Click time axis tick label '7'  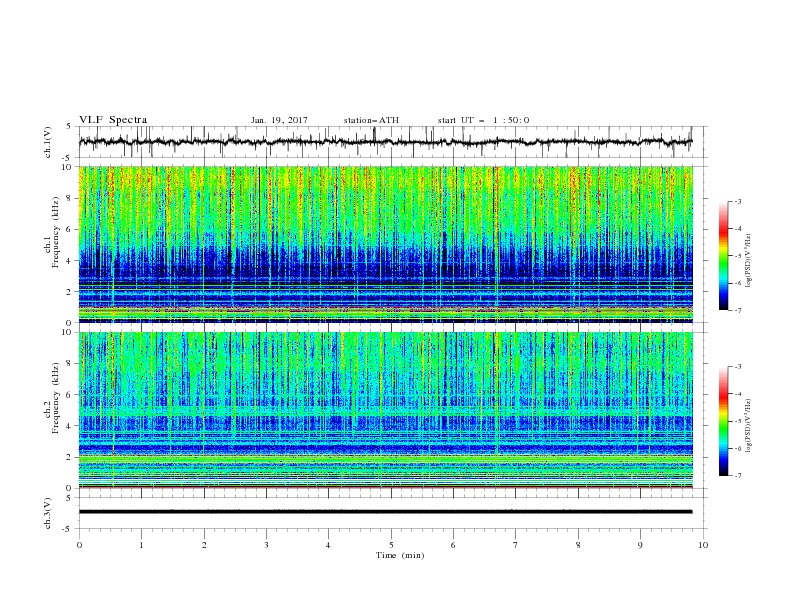tap(516, 545)
